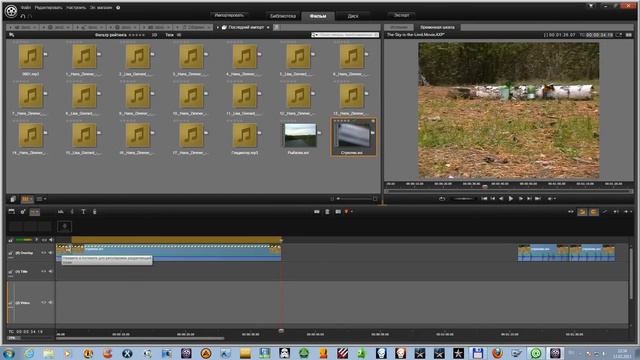This screenshot has height=360, width=640.
Task: Switch to the Диск tab
Action: coord(353,16)
